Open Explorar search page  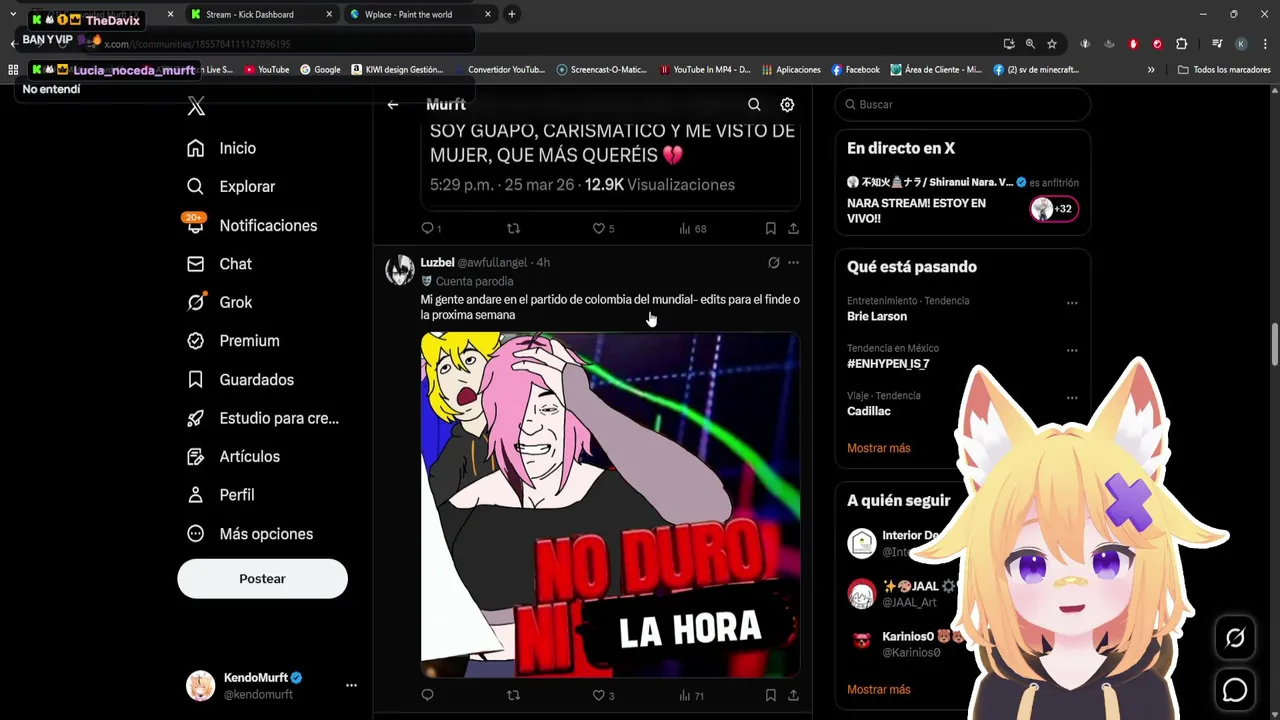230,187
